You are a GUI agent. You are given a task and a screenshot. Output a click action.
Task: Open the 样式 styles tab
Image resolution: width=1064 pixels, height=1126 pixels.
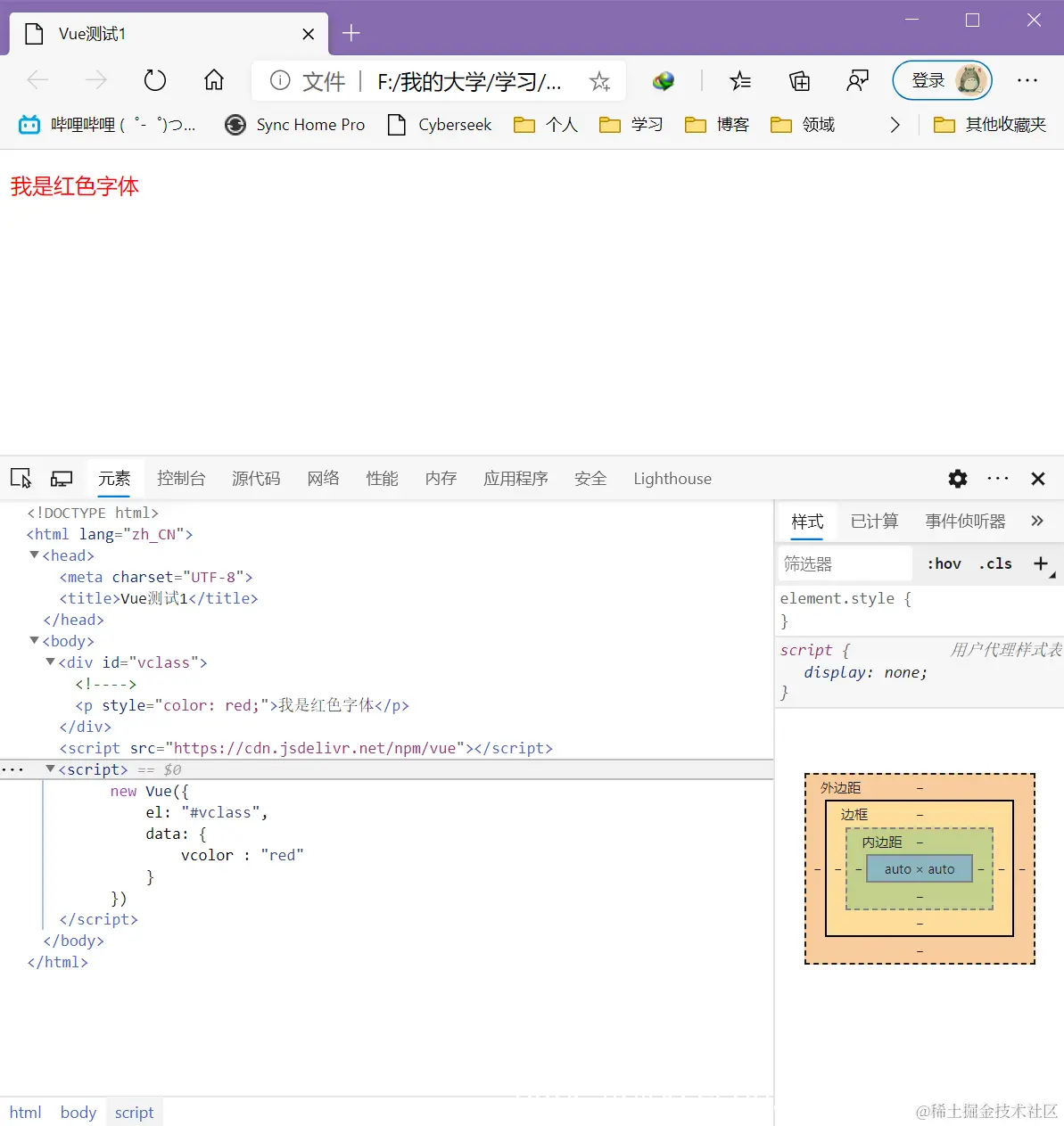tap(807, 521)
